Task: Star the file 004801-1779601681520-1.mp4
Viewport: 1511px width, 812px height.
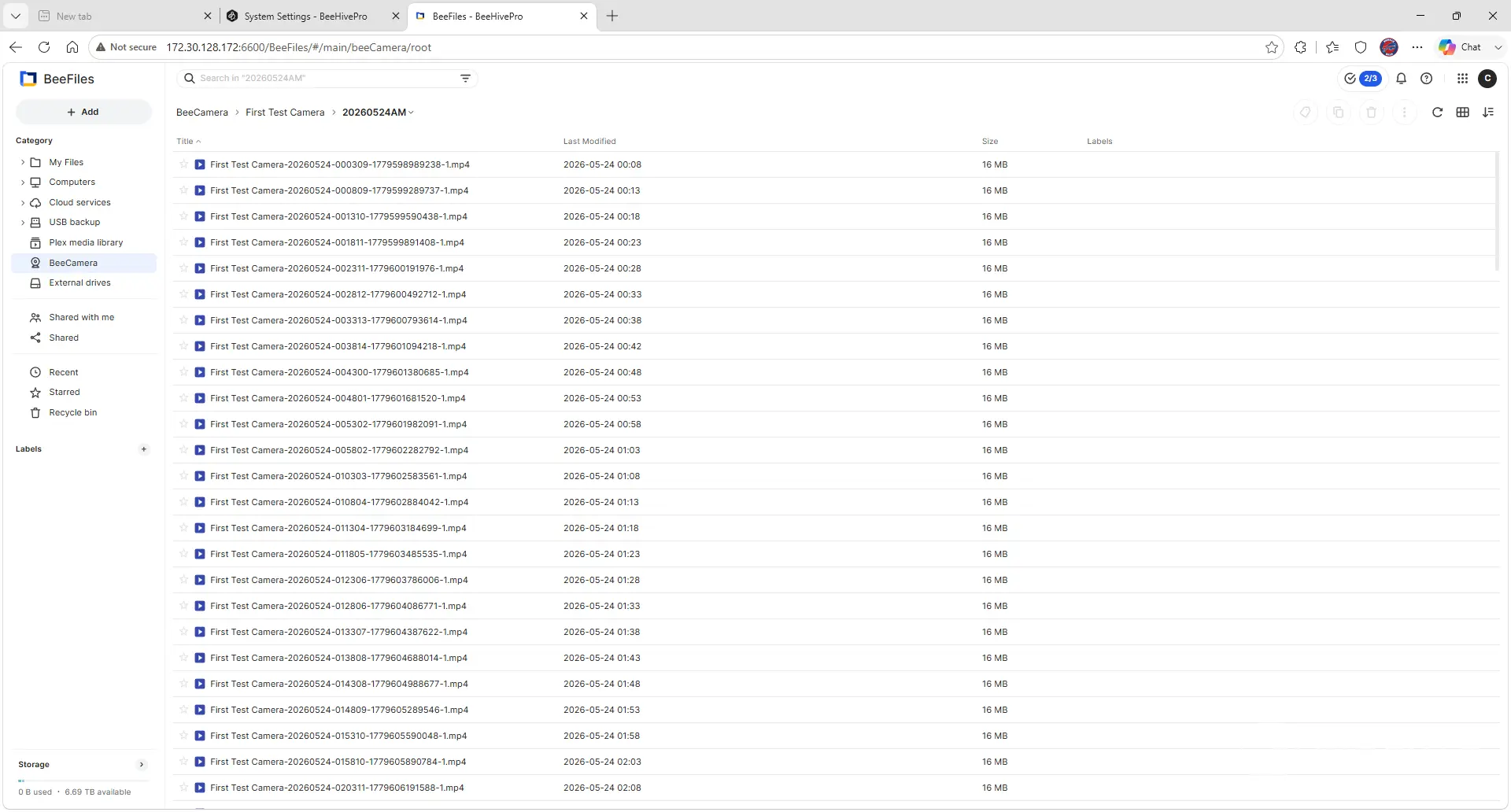Action: tap(183, 398)
